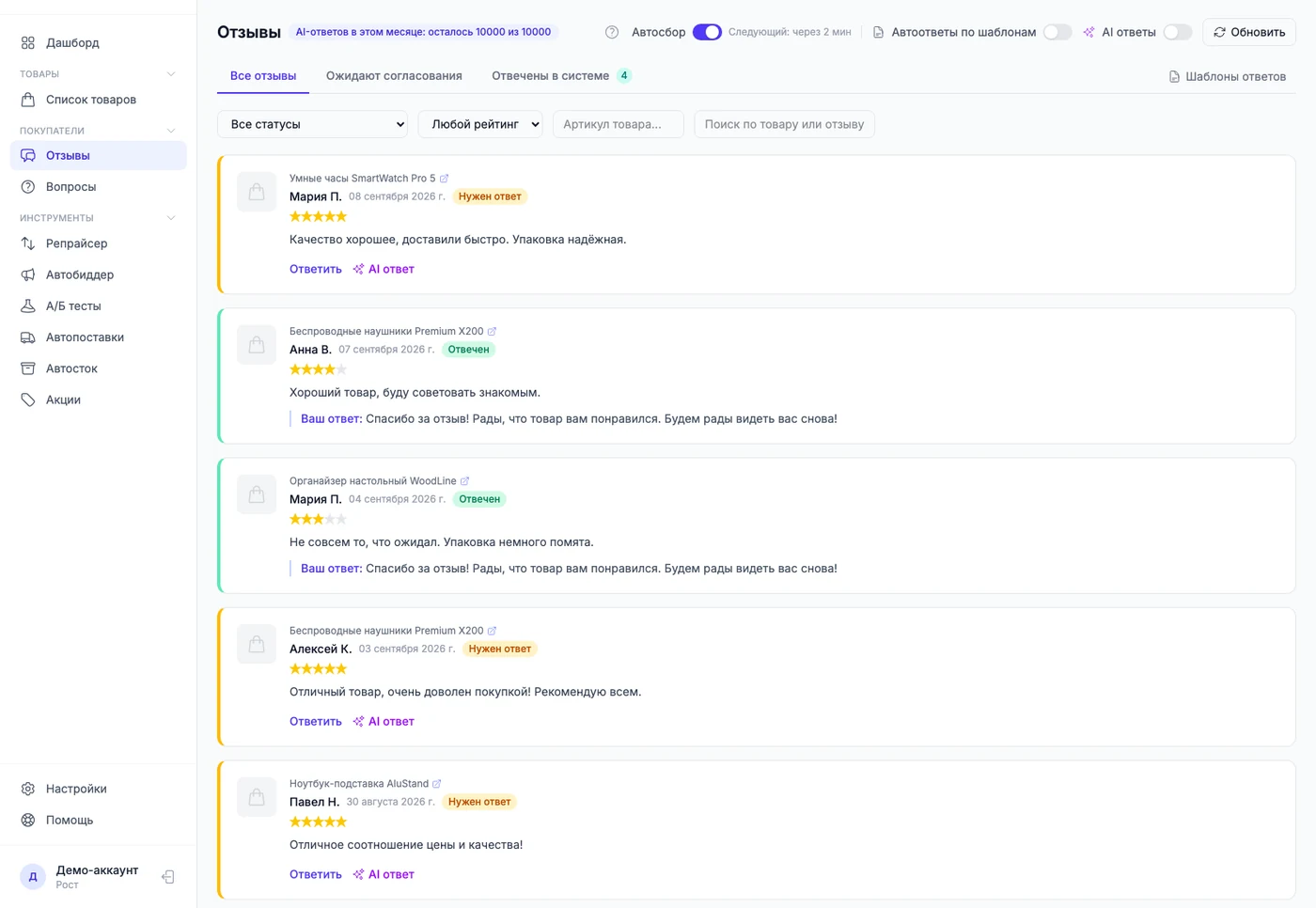Click the Артикул товара input field
This screenshot has width=1316, height=908.
[x=619, y=124]
